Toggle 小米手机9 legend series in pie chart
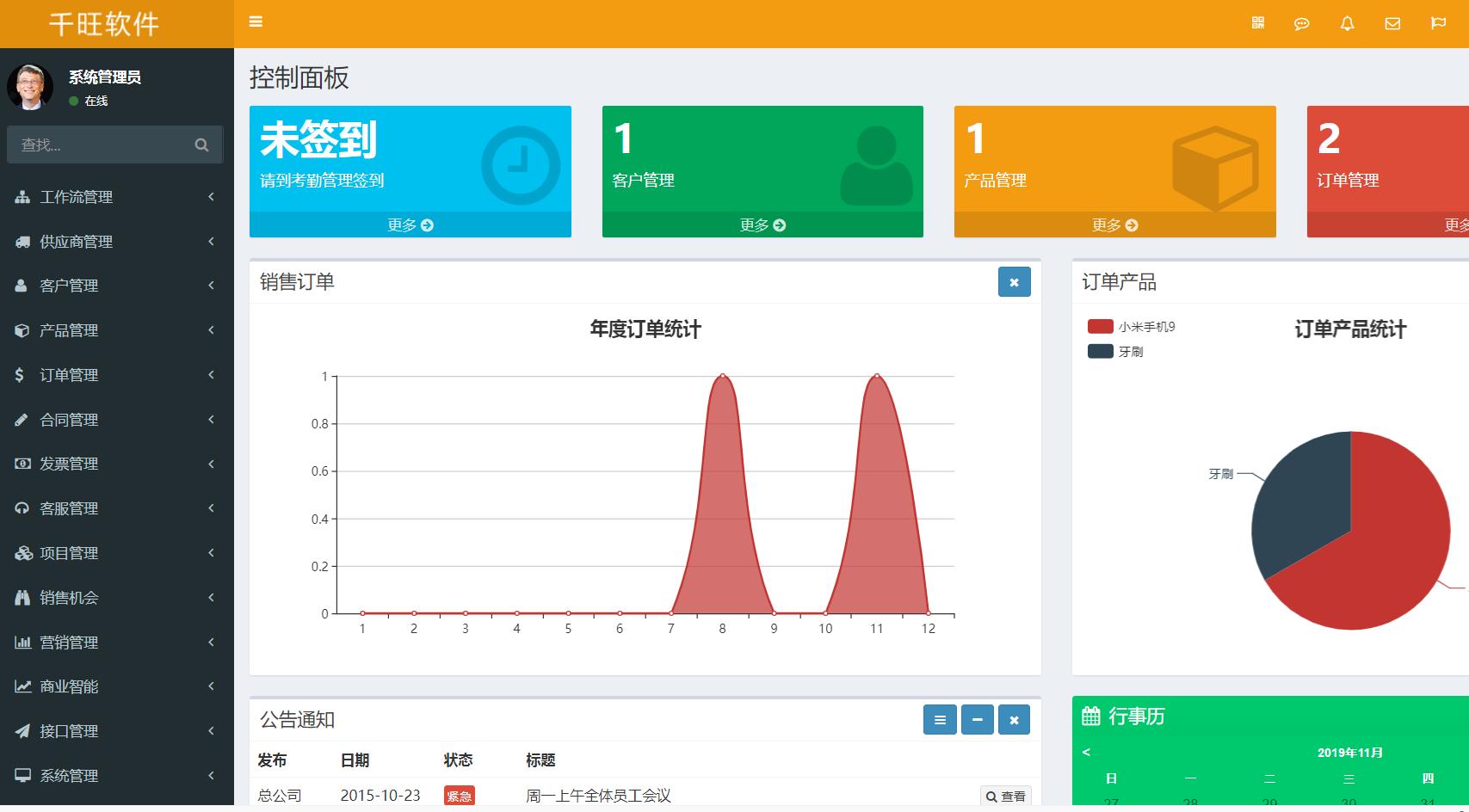Image resolution: width=1469 pixels, height=812 pixels. 1131,327
